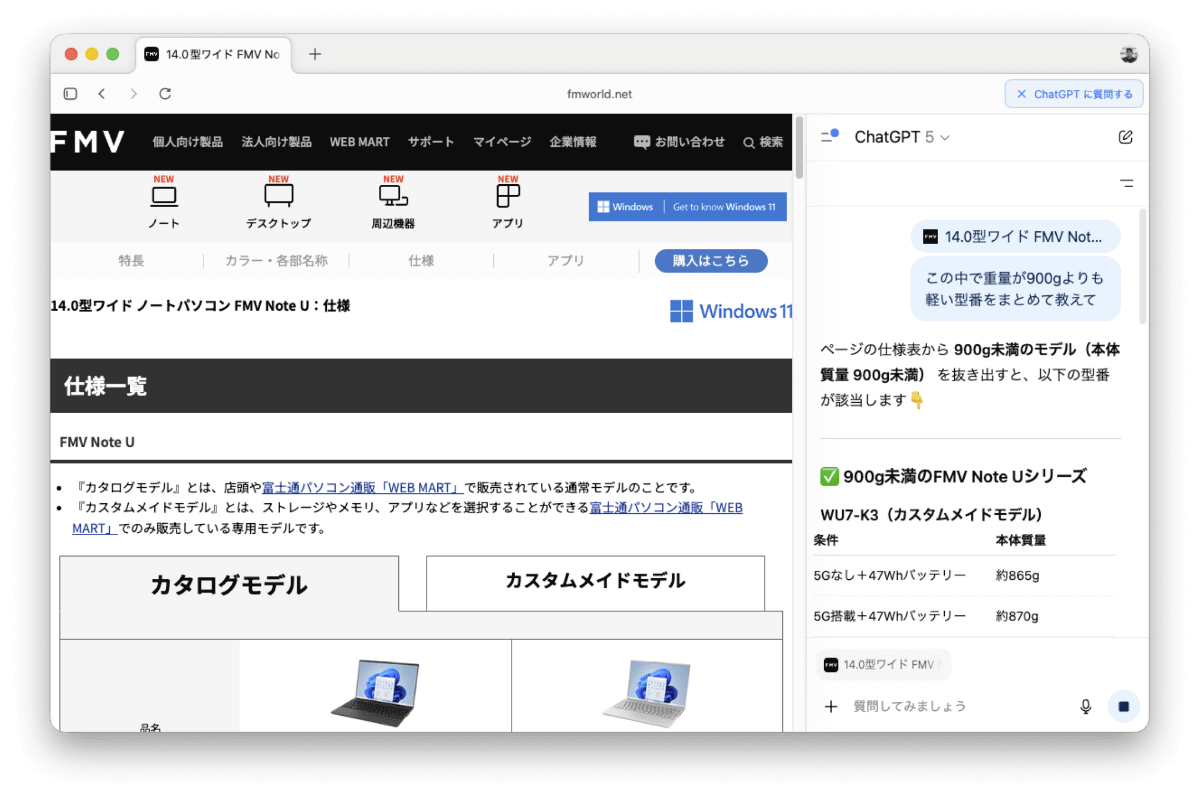Toggle ChatGPT conversation list icon

click(829, 136)
